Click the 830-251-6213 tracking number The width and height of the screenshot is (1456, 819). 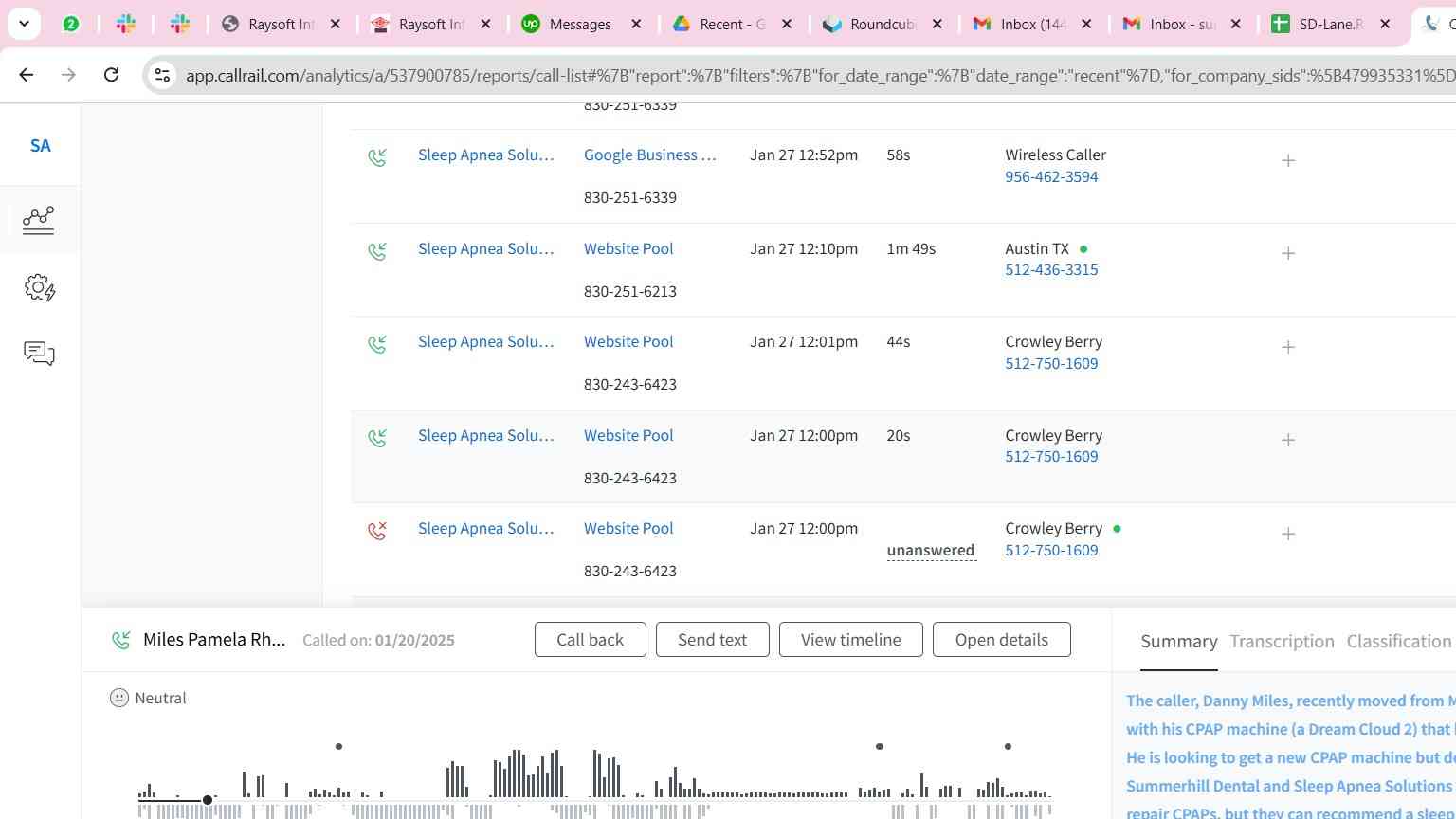click(x=630, y=291)
